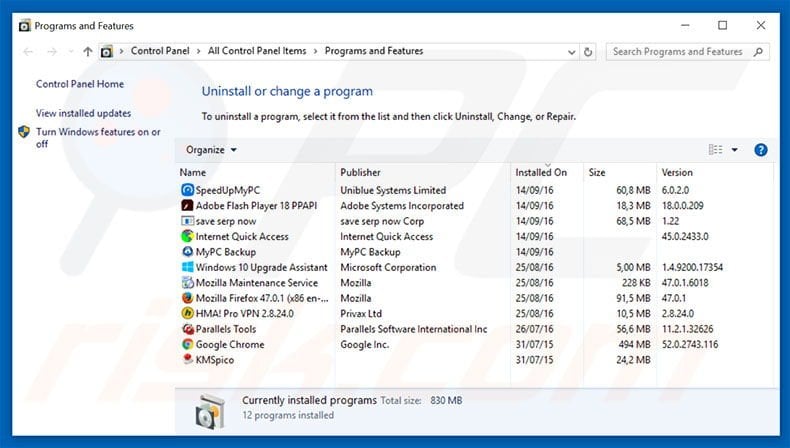
Task: Click the 494 MB size cell
Action: click(x=634, y=345)
